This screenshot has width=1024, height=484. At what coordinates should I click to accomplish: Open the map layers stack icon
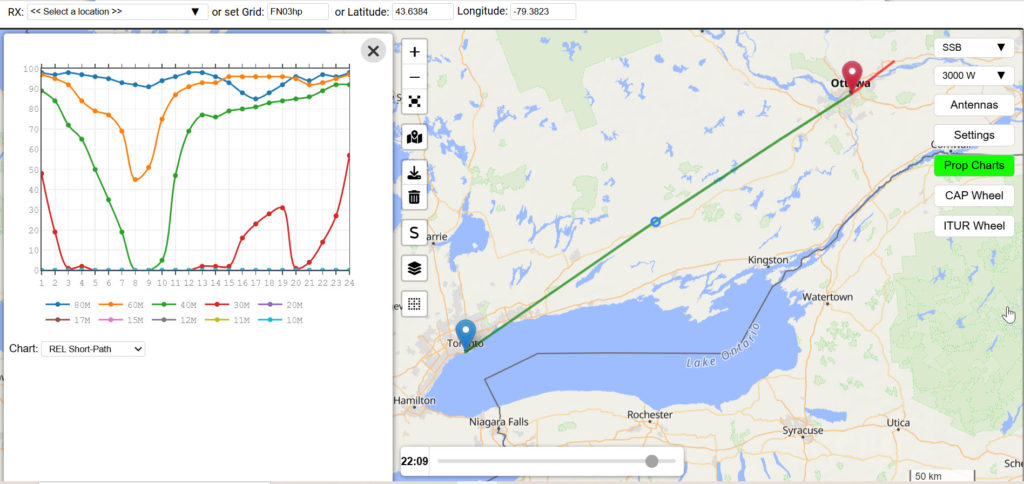(x=414, y=268)
